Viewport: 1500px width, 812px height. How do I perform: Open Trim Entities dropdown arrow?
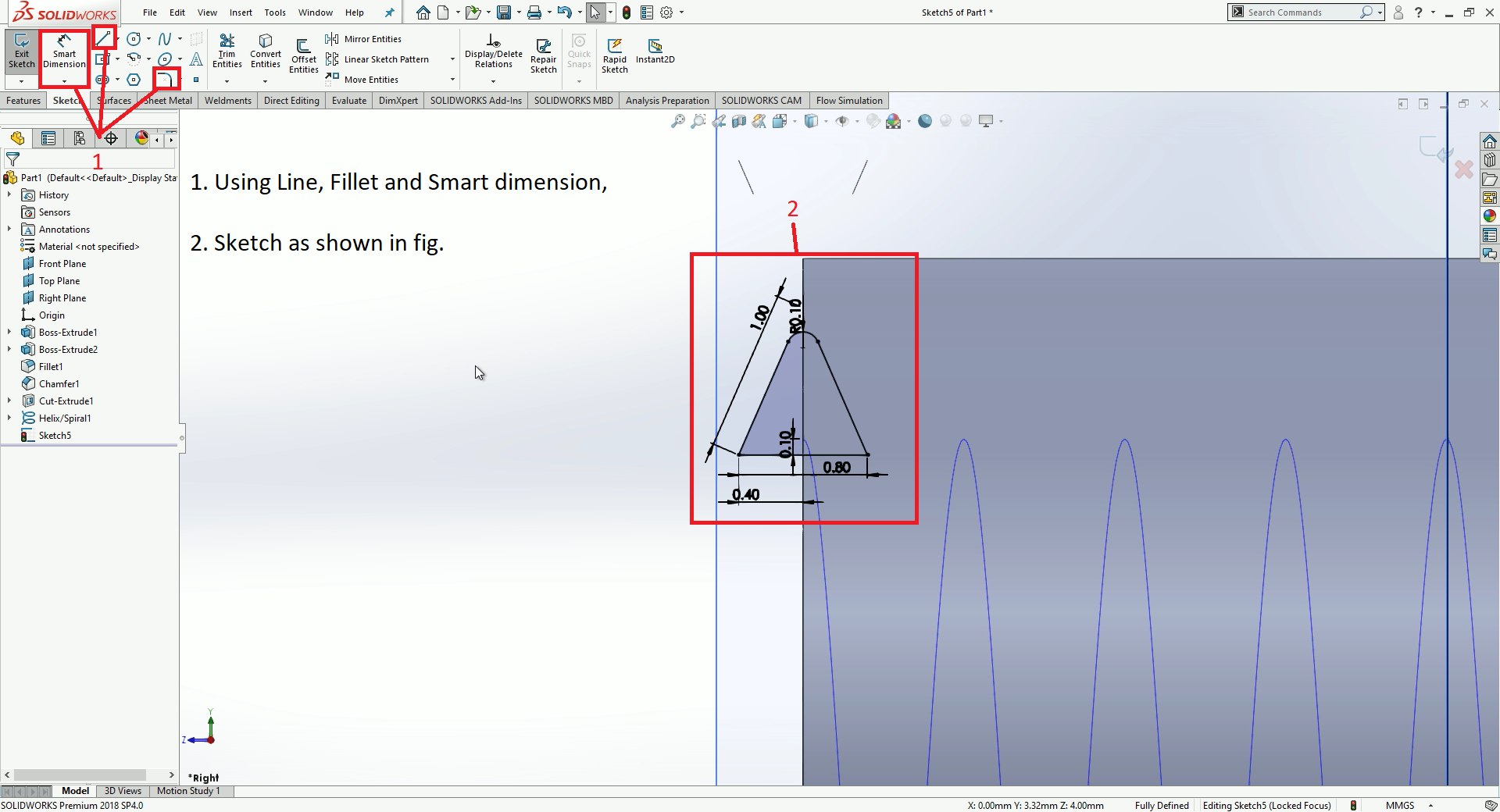pyautogui.click(x=227, y=81)
